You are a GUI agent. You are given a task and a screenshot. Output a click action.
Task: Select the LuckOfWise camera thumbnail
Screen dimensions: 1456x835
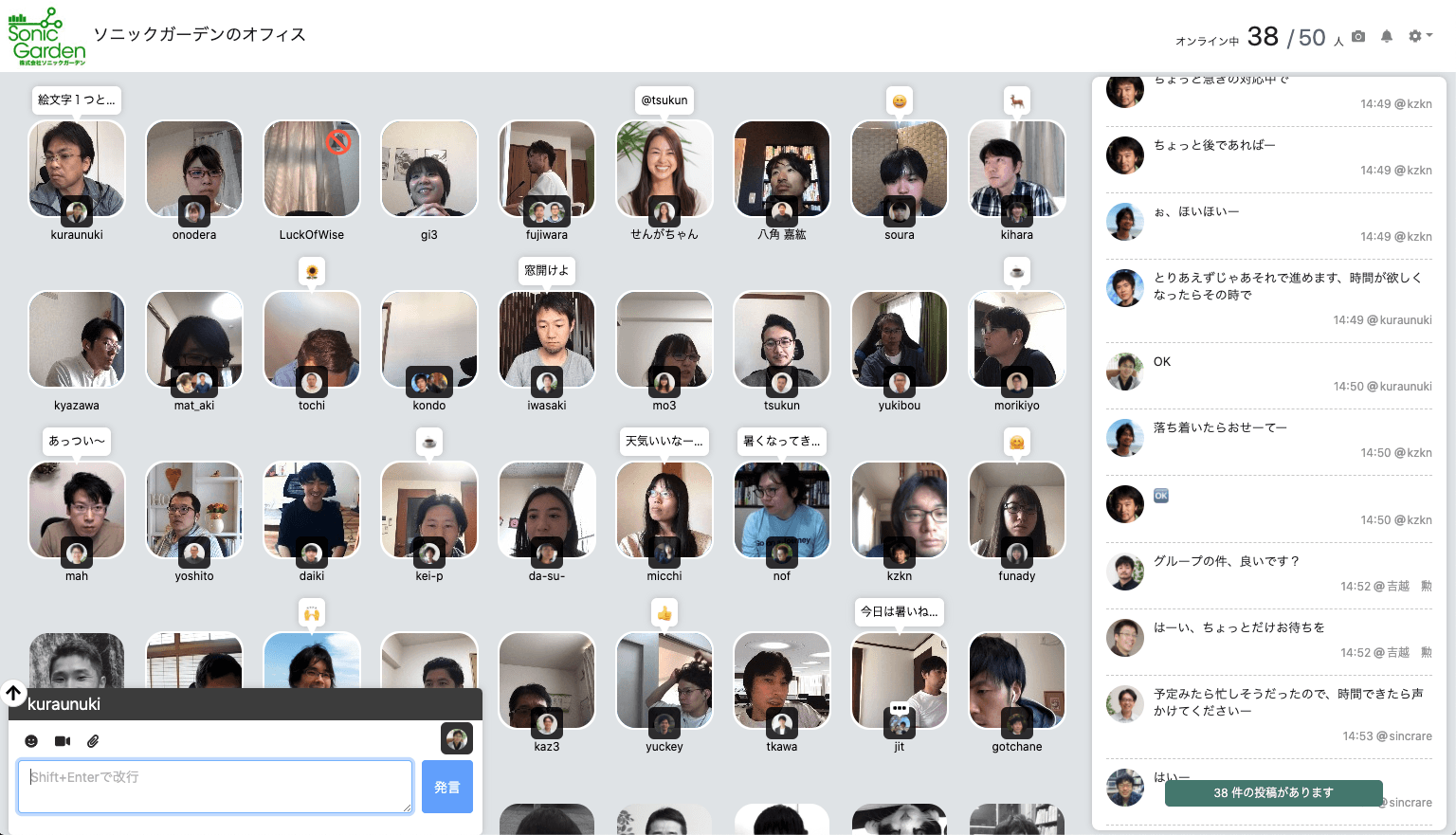coord(312,169)
